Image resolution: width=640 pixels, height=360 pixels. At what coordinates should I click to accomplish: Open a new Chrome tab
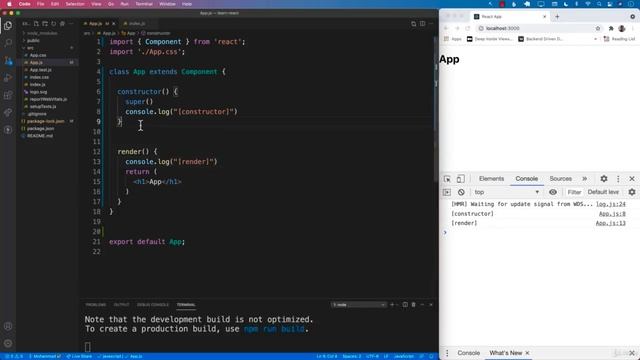[557, 17]
